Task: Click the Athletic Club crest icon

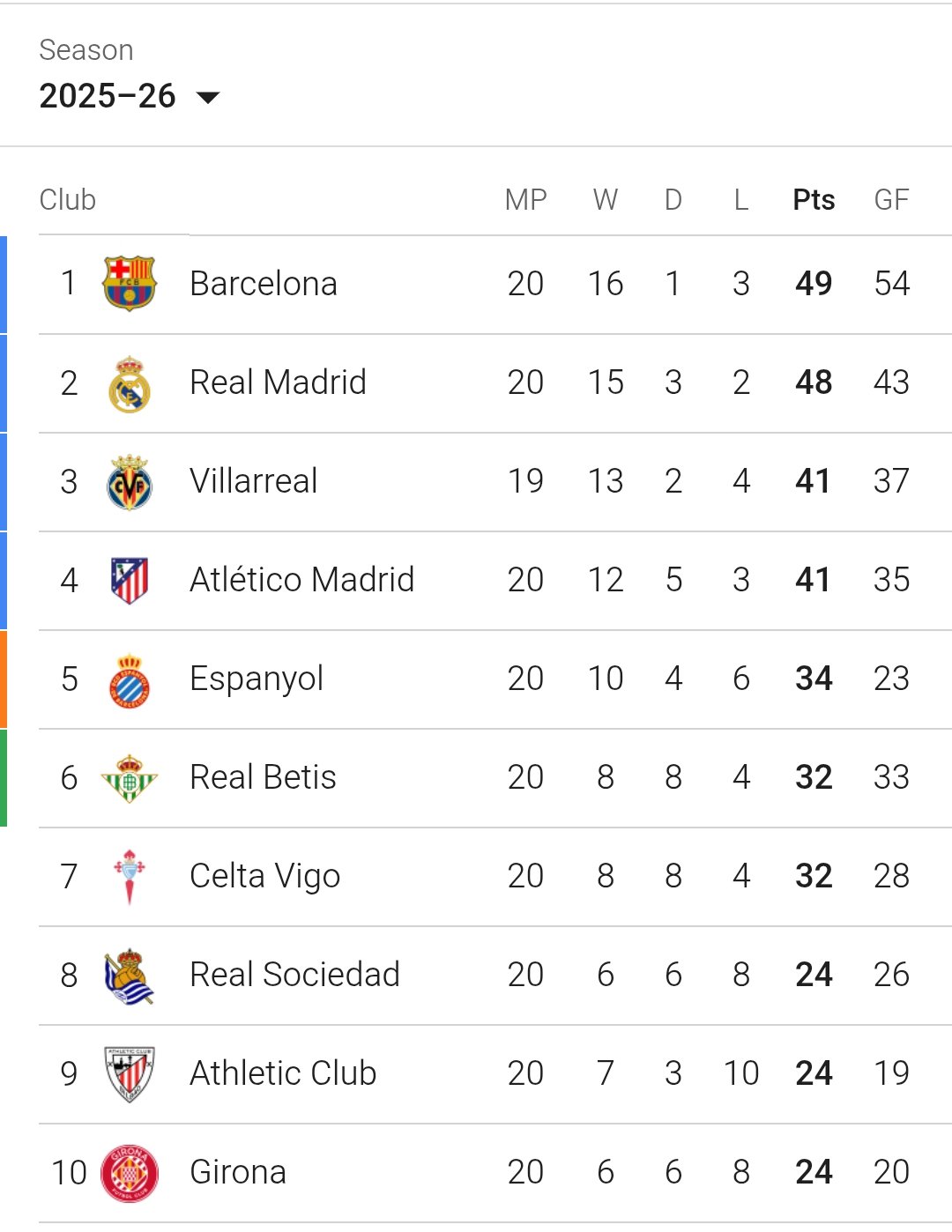Action: coord(130,1074)
